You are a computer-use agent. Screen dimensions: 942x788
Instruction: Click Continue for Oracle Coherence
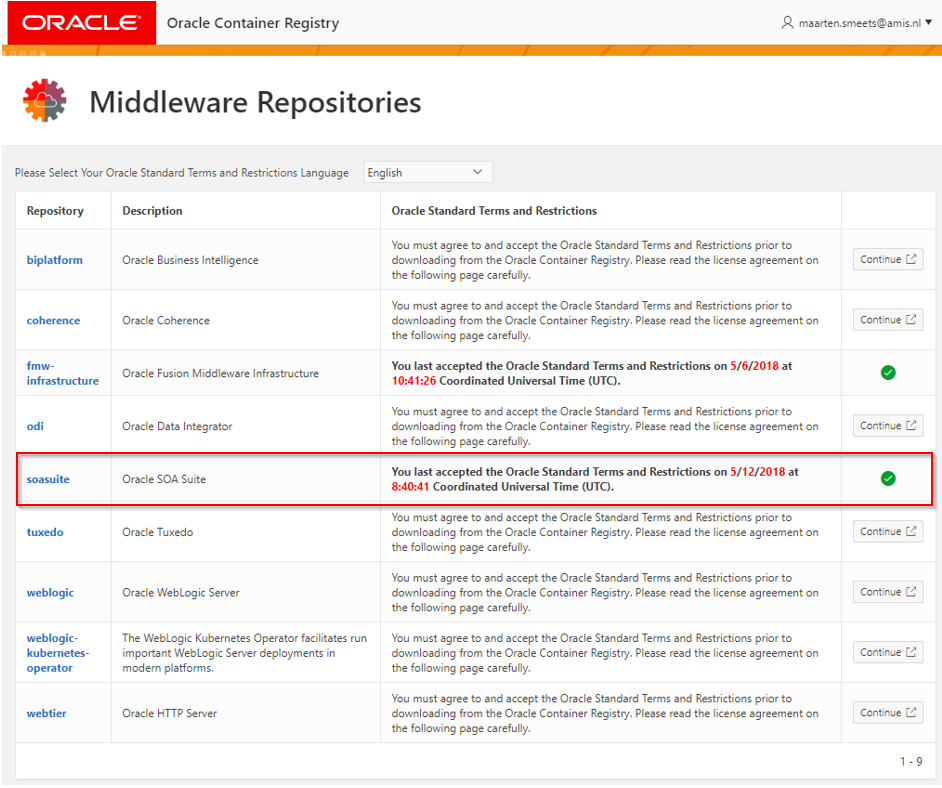click(887, 318)
